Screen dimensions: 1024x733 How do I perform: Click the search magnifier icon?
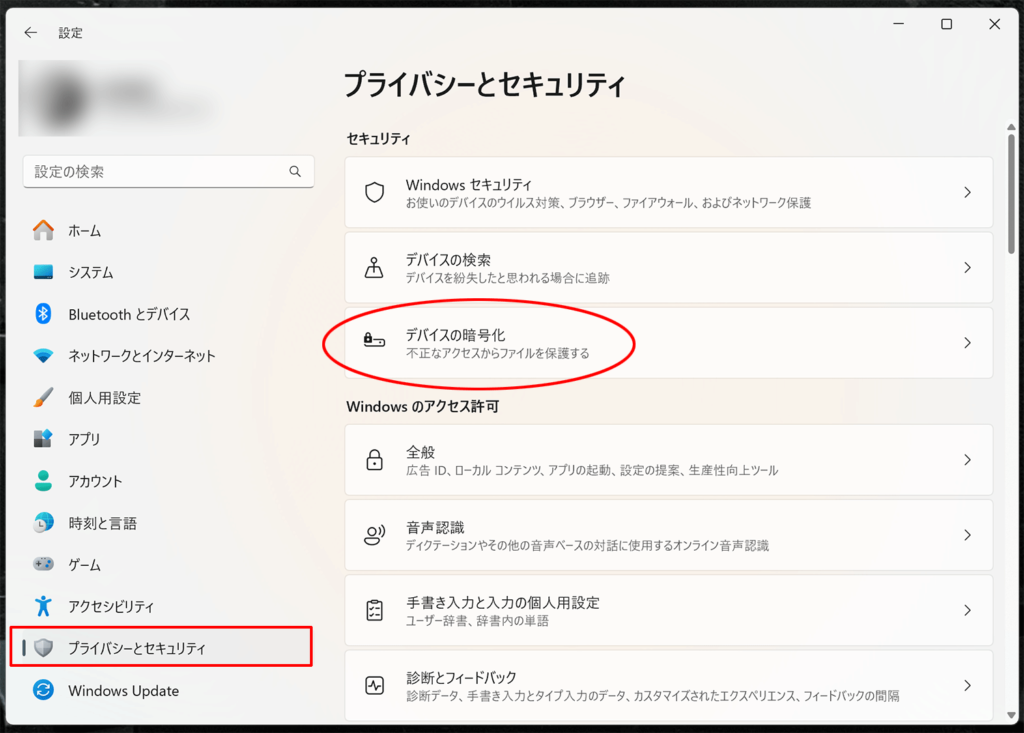pos(295,171)
